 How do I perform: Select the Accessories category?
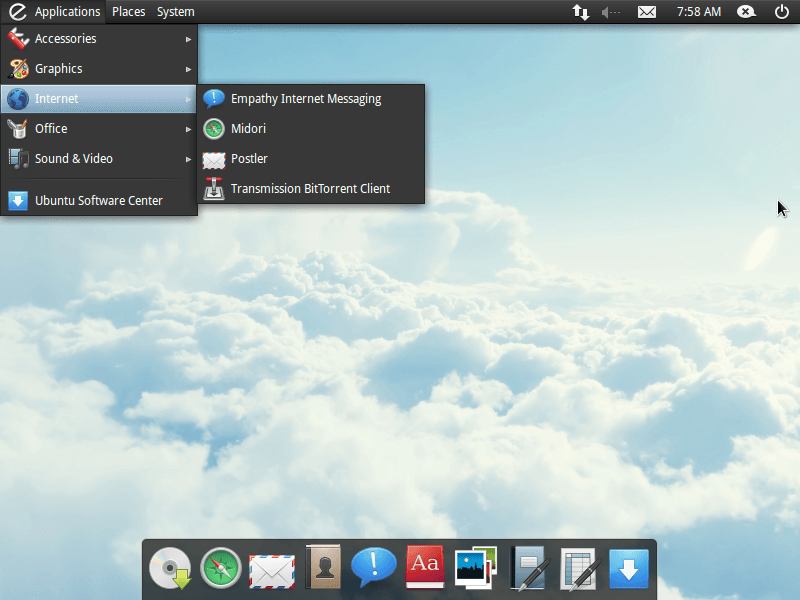point(99,39)
